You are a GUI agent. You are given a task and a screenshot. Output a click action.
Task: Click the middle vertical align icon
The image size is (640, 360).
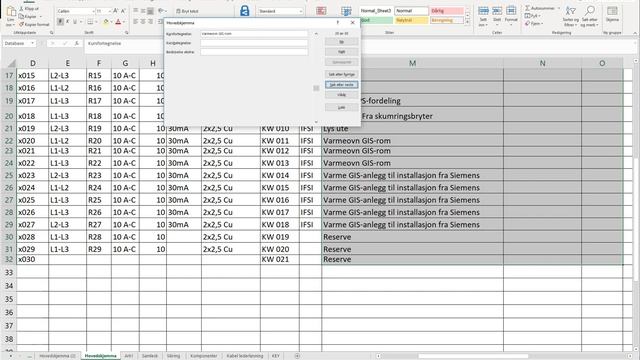(x=143, y=11)
